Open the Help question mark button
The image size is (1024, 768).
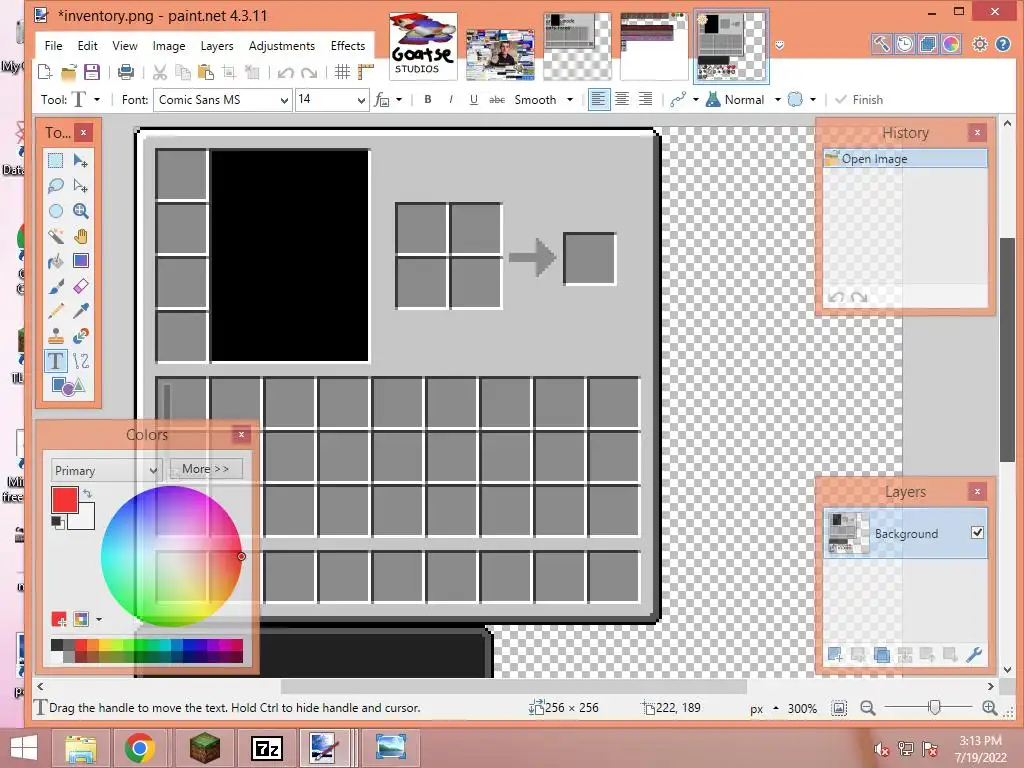[1003, 44]
